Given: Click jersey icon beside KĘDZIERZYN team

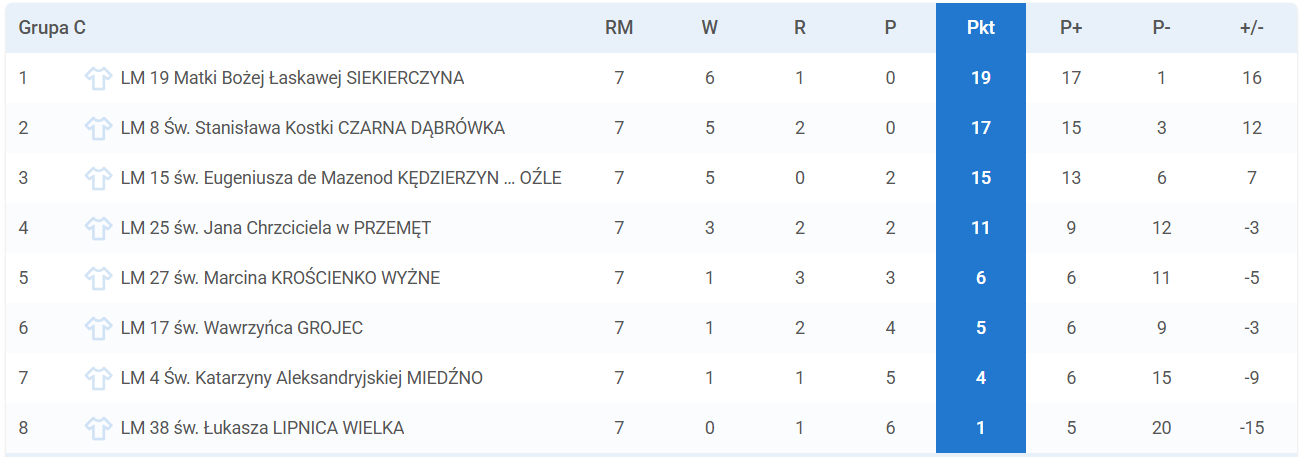Looking at the screenshot, I should [98, 178].
